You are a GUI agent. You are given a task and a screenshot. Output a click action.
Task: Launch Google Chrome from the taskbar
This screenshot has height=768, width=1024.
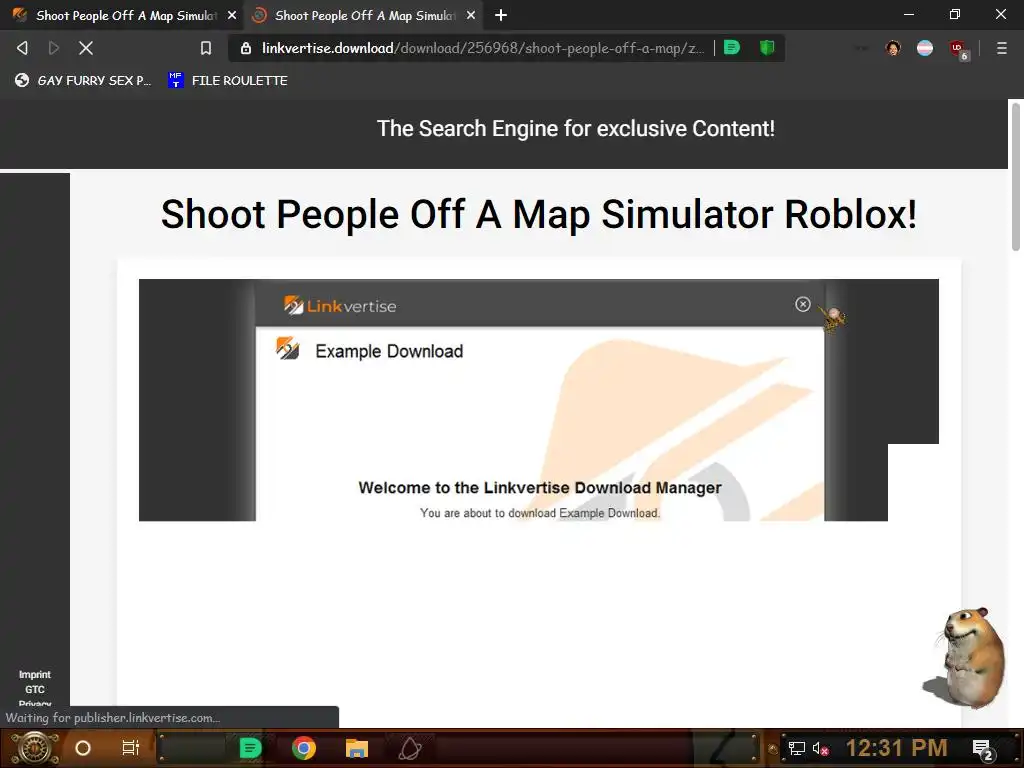[x=304, y=748]
